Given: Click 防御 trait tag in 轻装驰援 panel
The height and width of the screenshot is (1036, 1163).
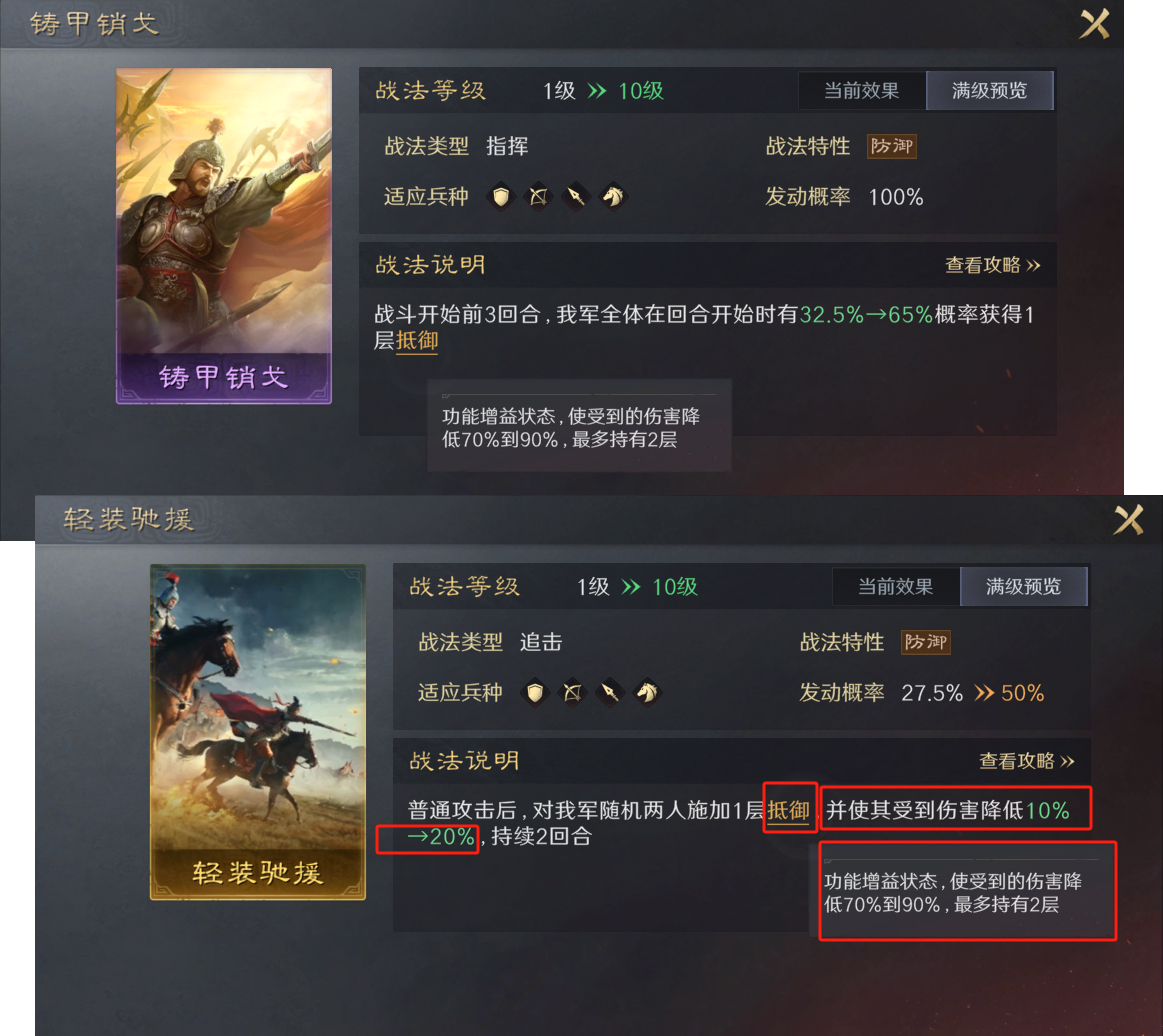Looking at the screenshot, I should [x=926, y=642].
